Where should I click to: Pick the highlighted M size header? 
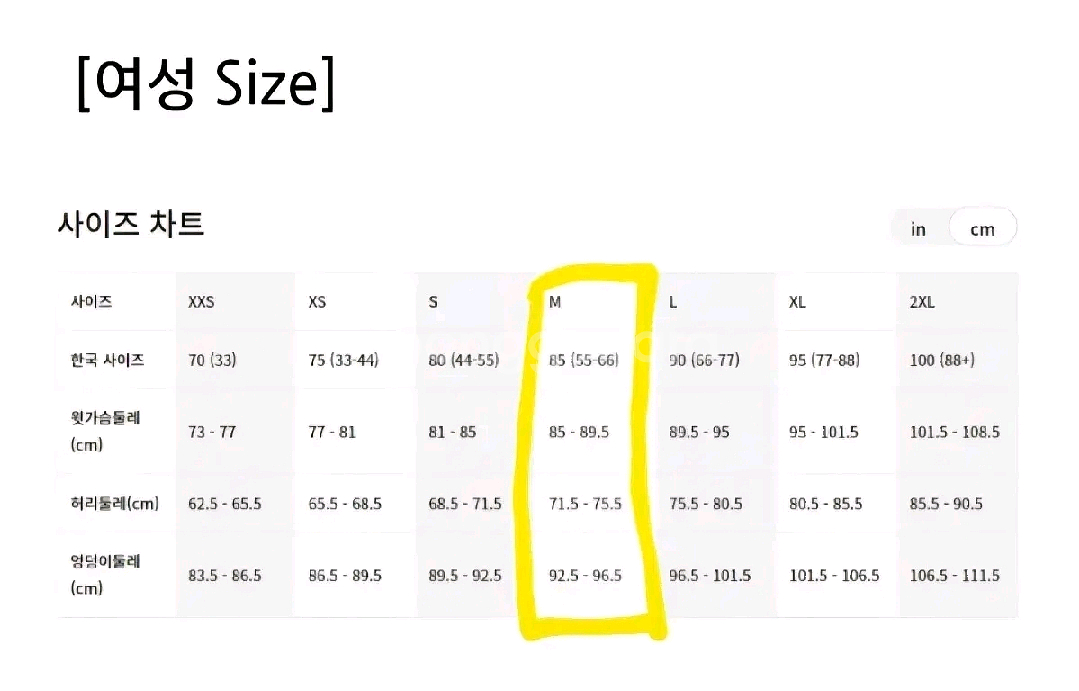[555, 302]
